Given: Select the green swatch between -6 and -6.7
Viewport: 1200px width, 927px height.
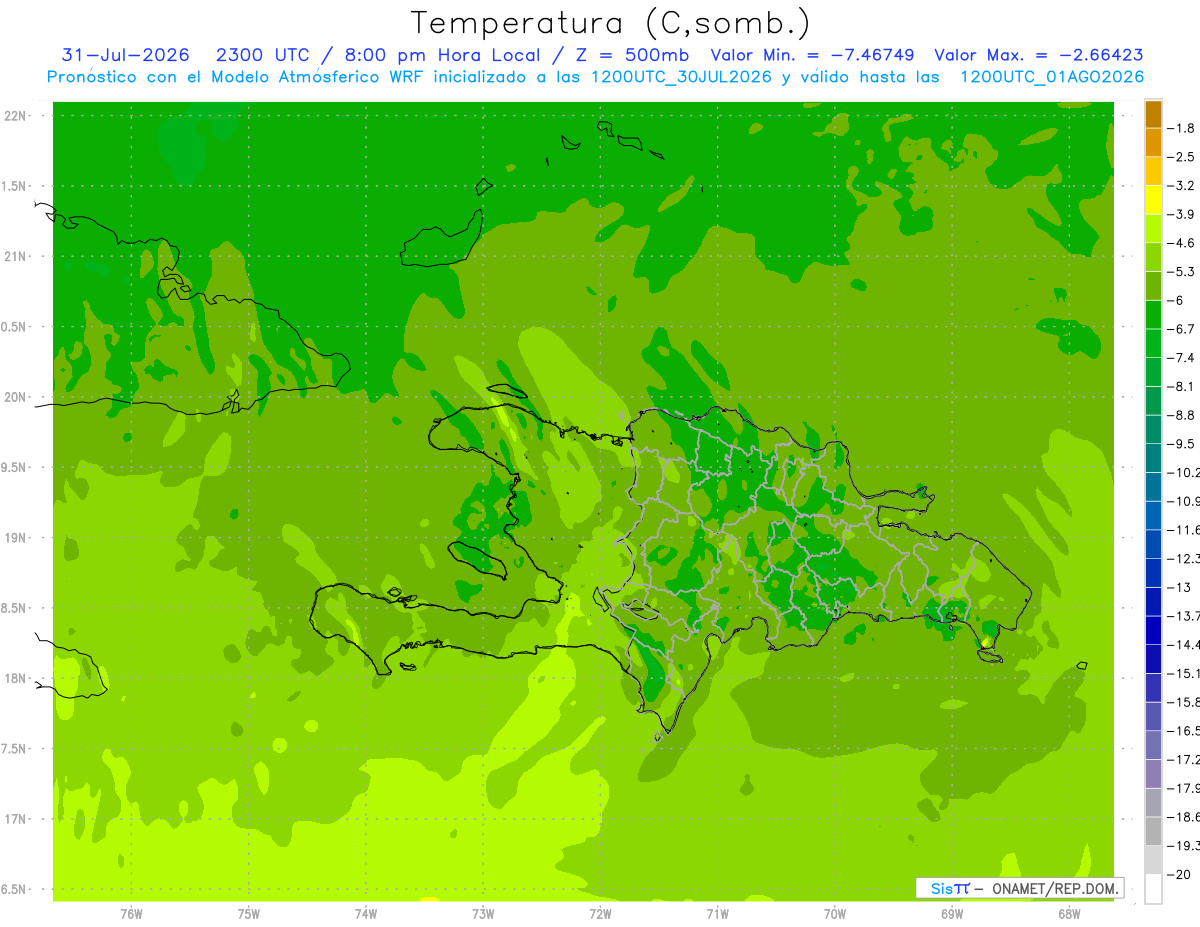Looking at the screenshot, I should tap(1153, 314).
